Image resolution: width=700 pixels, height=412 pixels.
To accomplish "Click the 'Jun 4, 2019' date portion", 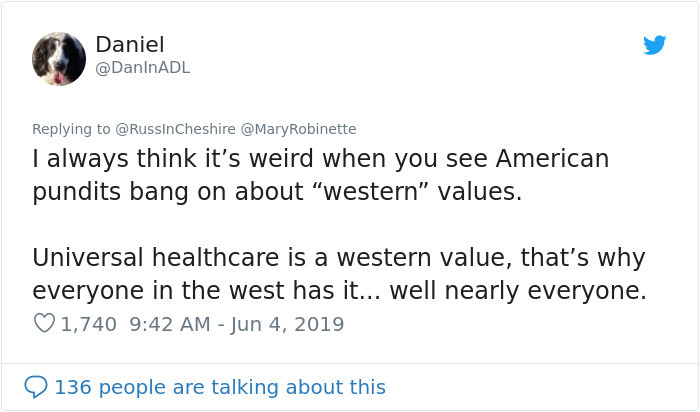I will pyautogui.click(x=288, y=325).
